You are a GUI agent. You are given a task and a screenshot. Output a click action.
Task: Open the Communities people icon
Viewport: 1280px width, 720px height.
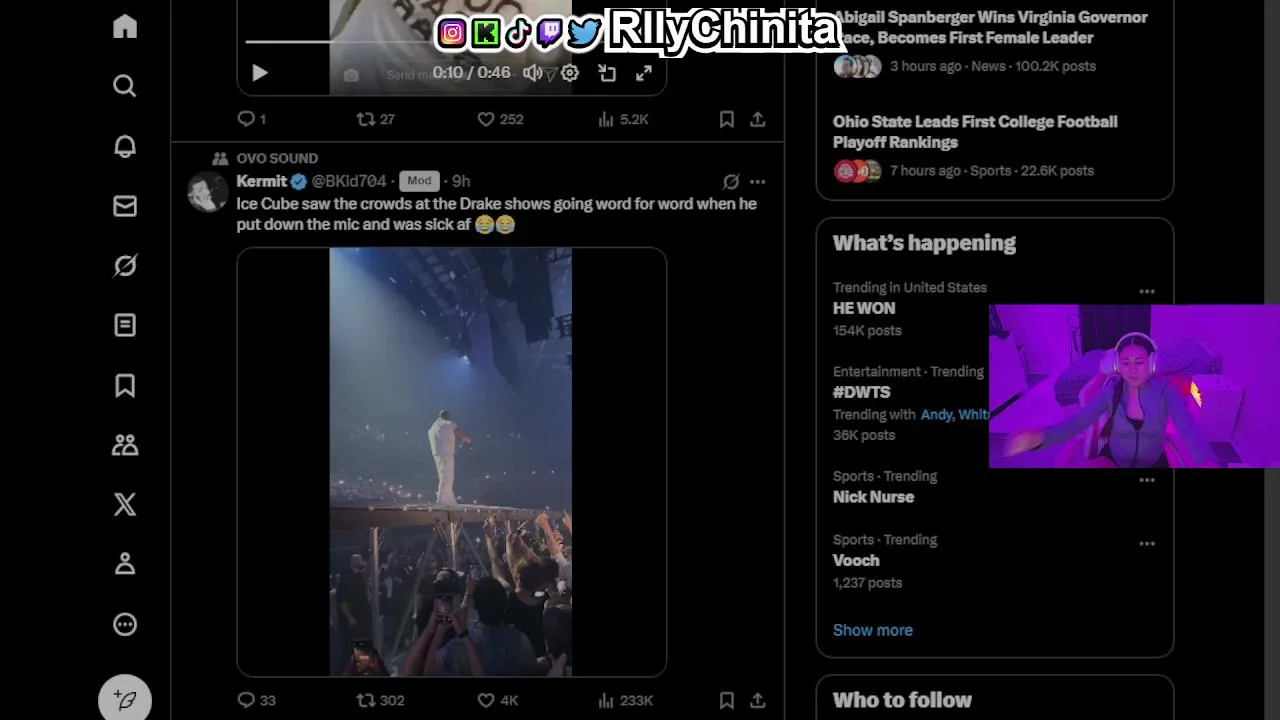click(125, 445)
